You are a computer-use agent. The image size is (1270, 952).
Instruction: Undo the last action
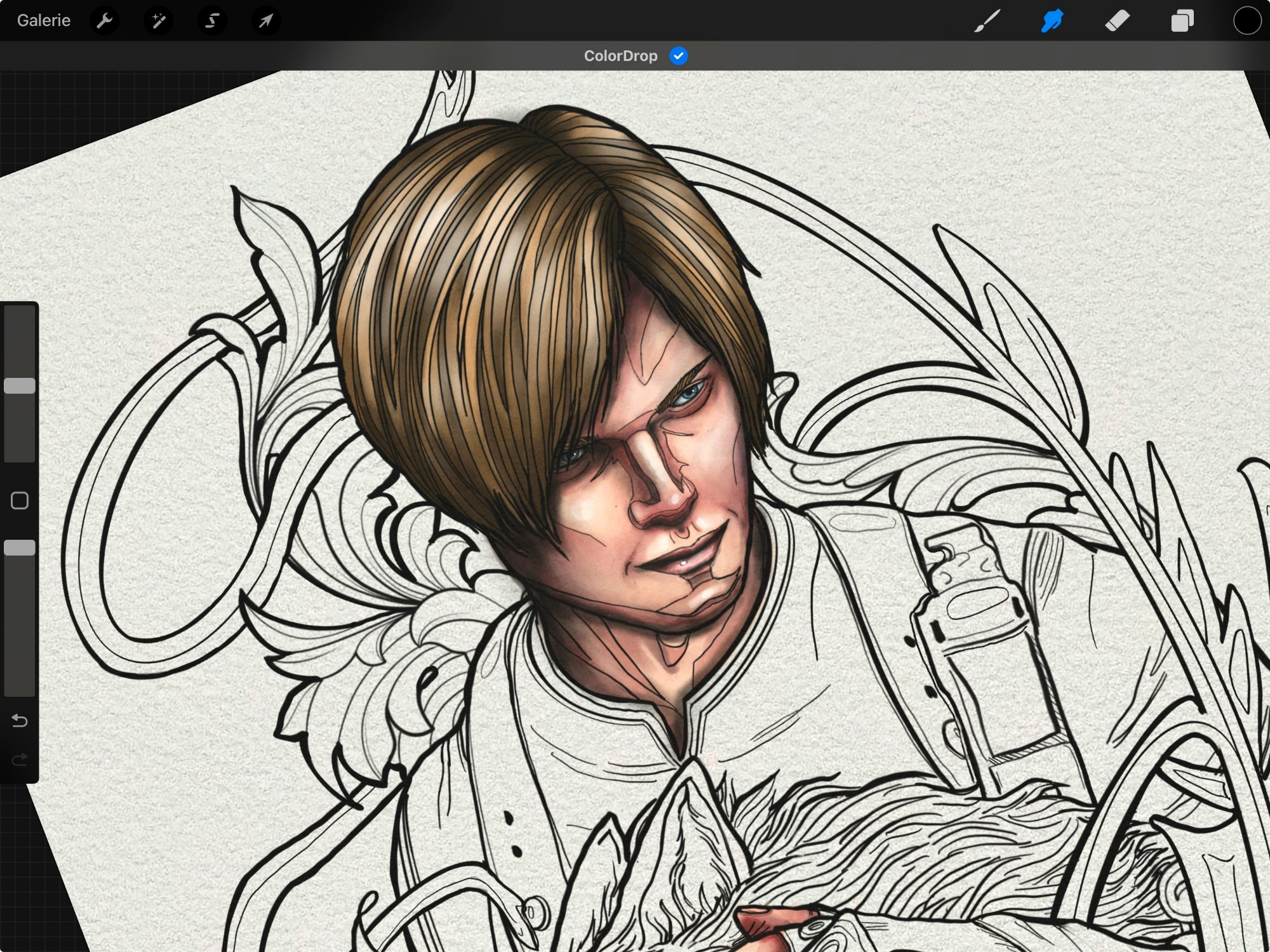[20, 720]
